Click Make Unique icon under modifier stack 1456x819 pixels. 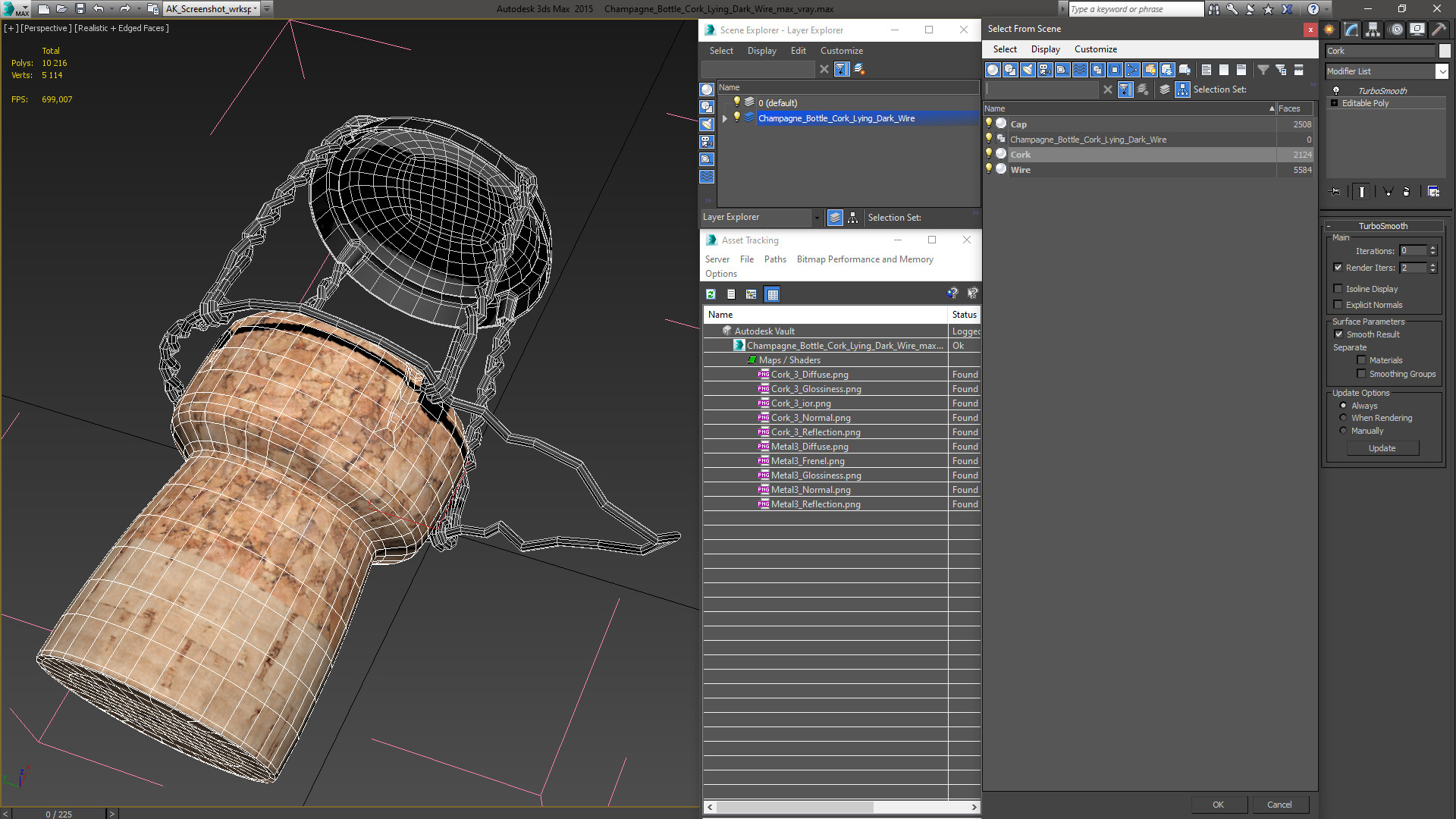point(1388,192)
